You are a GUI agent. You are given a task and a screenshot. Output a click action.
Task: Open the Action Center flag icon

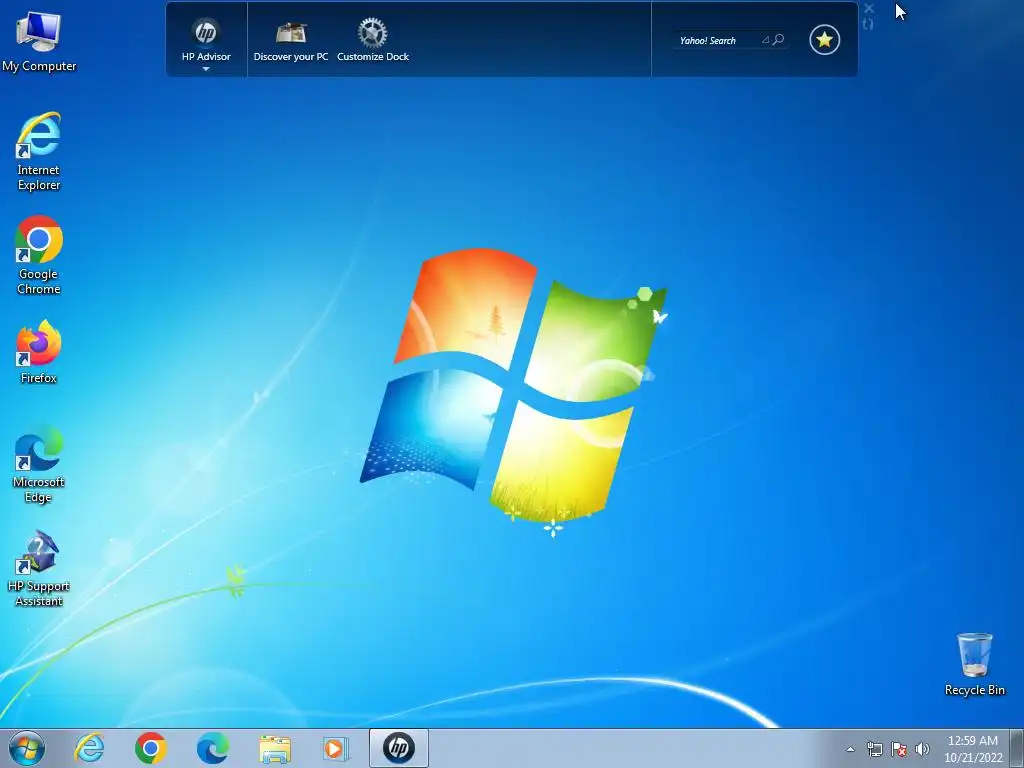point(899,749)
